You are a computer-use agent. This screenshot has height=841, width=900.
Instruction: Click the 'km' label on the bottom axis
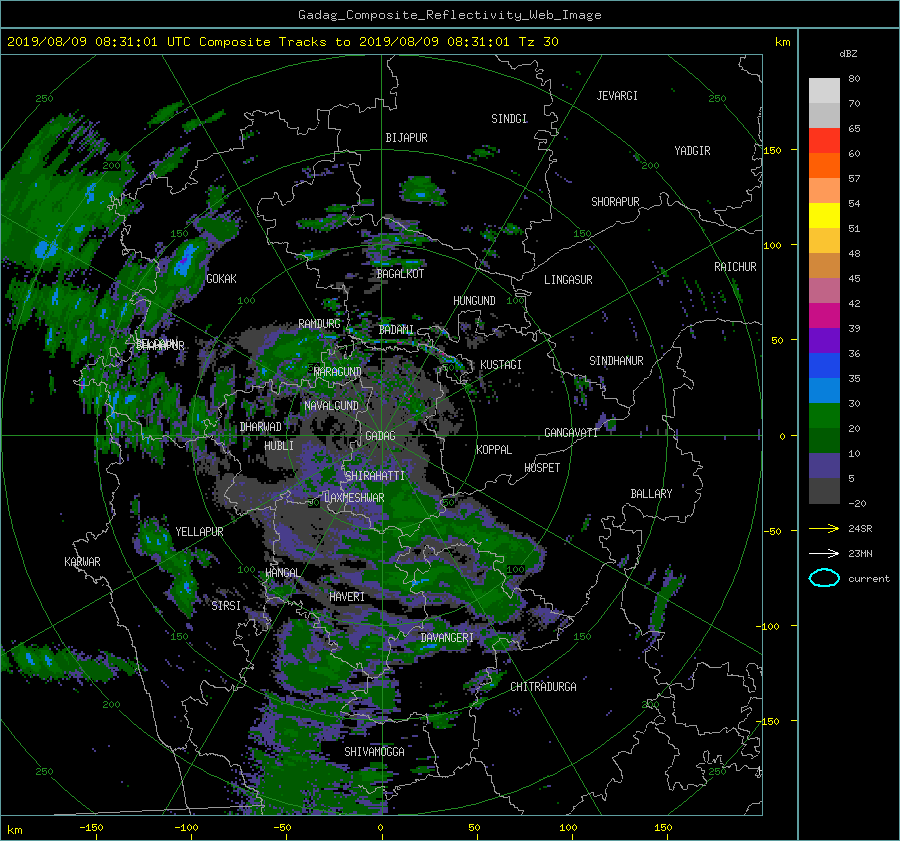14,830
